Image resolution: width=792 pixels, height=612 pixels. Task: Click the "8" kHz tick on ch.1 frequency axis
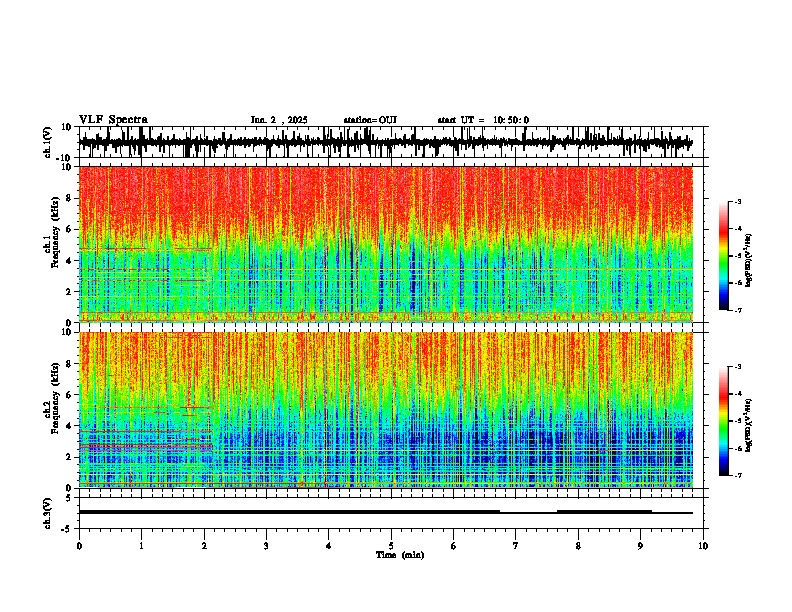coord(69,198)
